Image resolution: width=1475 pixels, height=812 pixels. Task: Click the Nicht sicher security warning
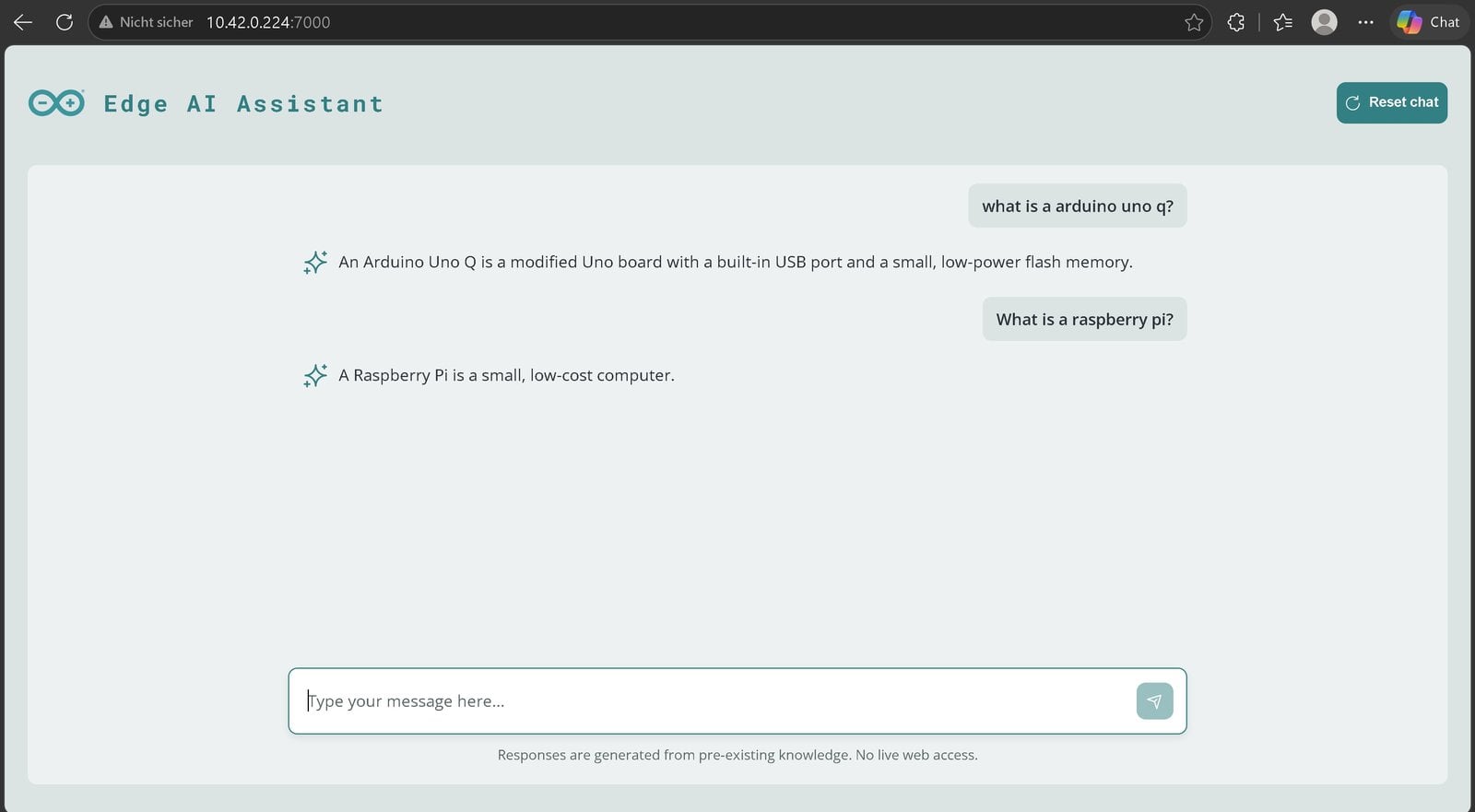[x=146, y=22]
